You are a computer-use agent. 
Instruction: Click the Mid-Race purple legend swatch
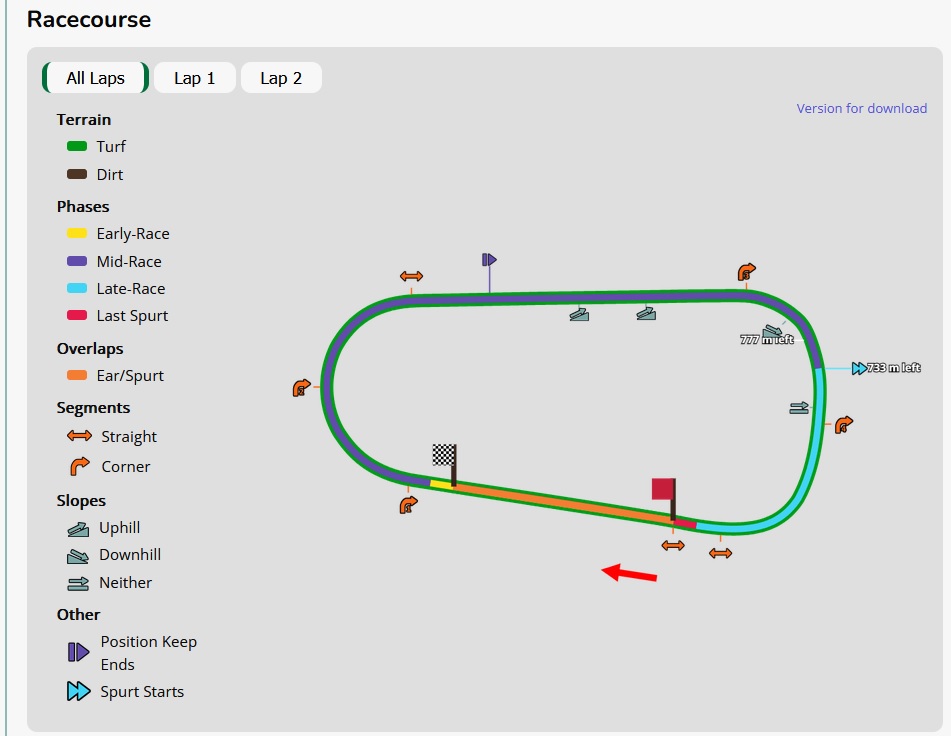pyautogui.click(x=77, y=261)
